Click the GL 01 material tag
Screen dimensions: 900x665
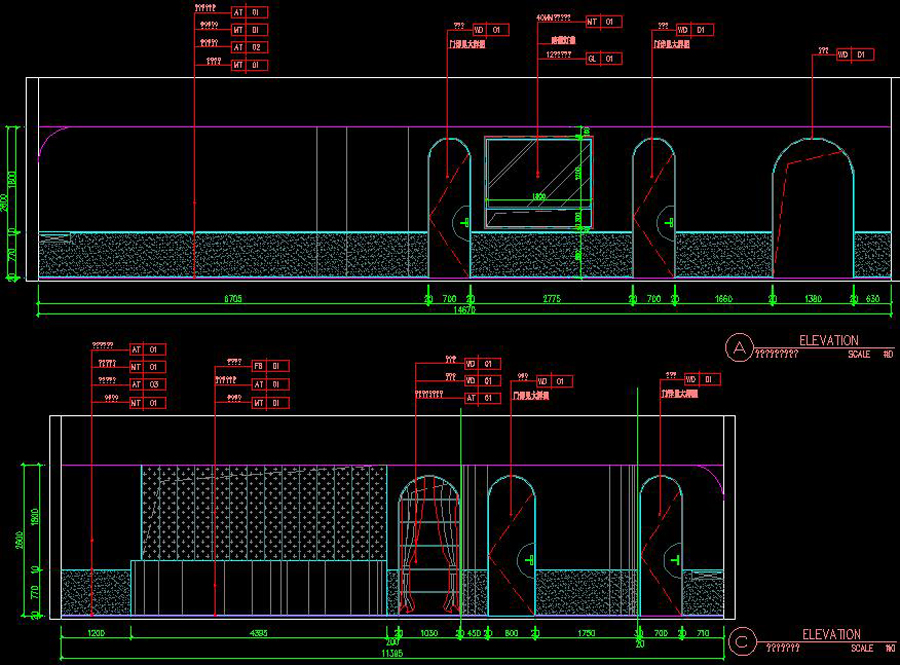603,59
